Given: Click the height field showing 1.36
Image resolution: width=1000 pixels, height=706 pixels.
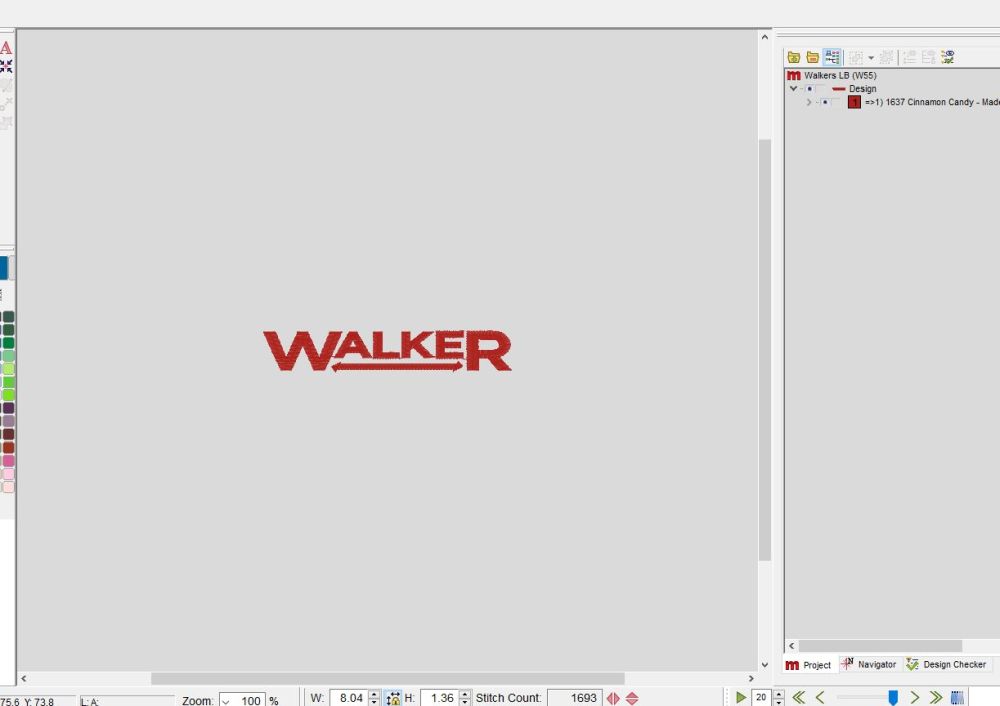Looking at the screenshot, I should pos(441,698).
